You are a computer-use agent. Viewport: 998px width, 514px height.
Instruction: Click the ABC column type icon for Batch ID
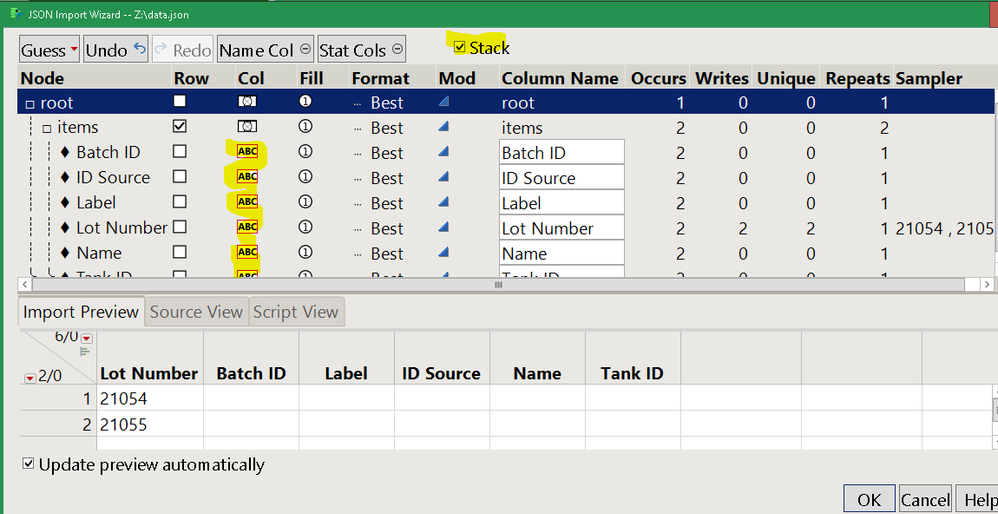246,152
